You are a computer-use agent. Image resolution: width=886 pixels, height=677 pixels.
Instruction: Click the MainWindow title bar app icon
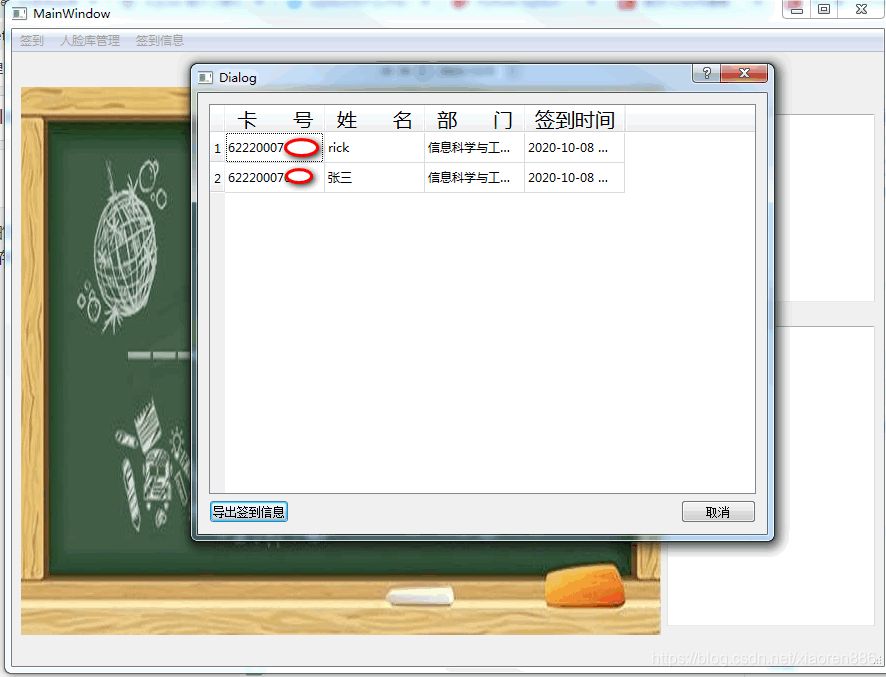[19, 14]
